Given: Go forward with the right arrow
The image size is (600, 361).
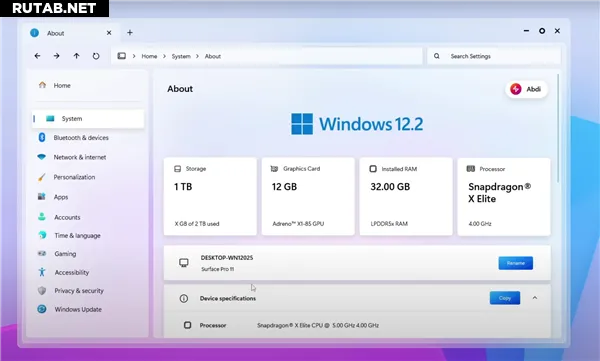Looking at the screenshot, I should pos(57,56).
